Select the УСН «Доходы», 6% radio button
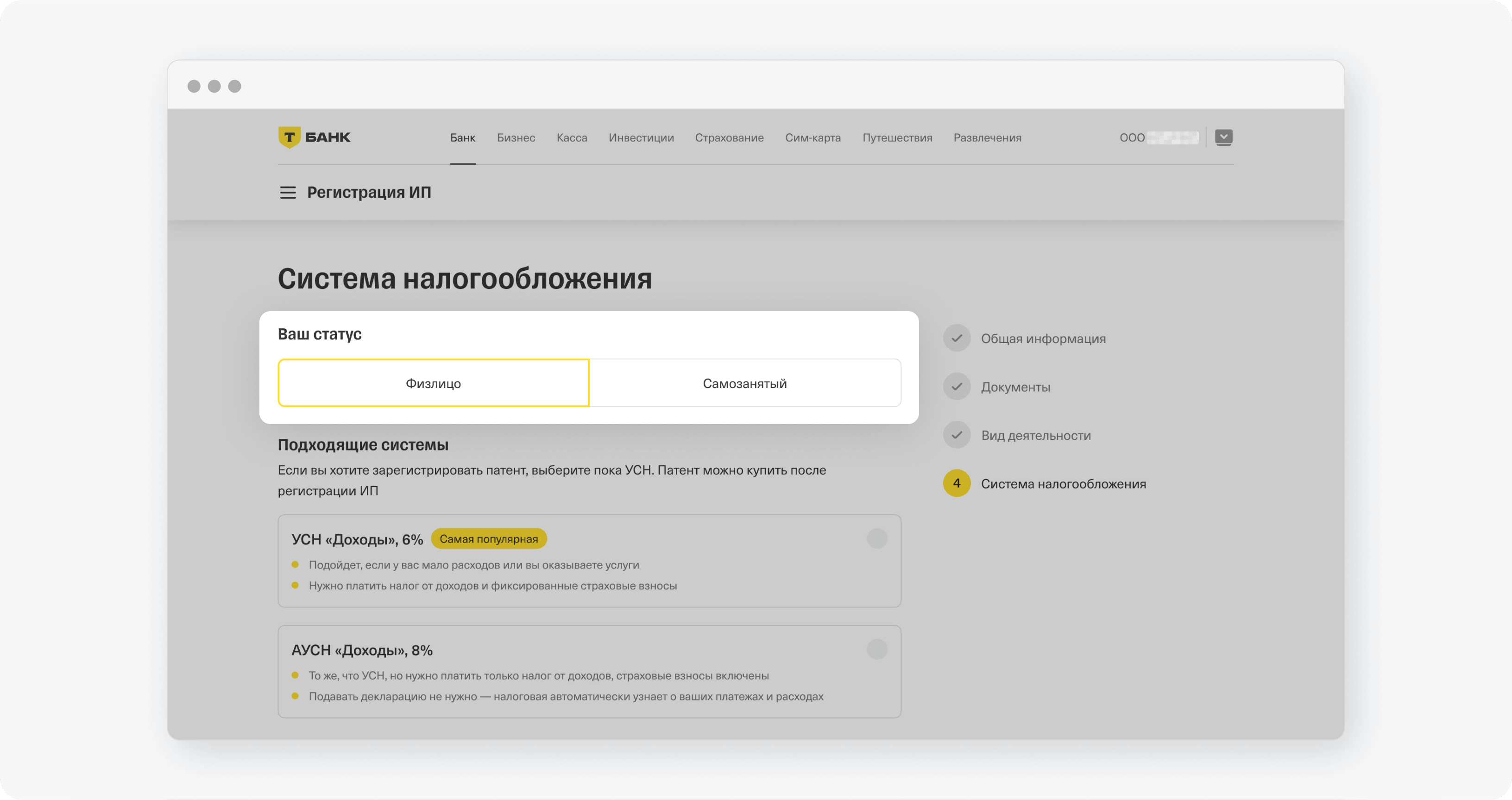 pyautogui.click(x=877, y=538)
